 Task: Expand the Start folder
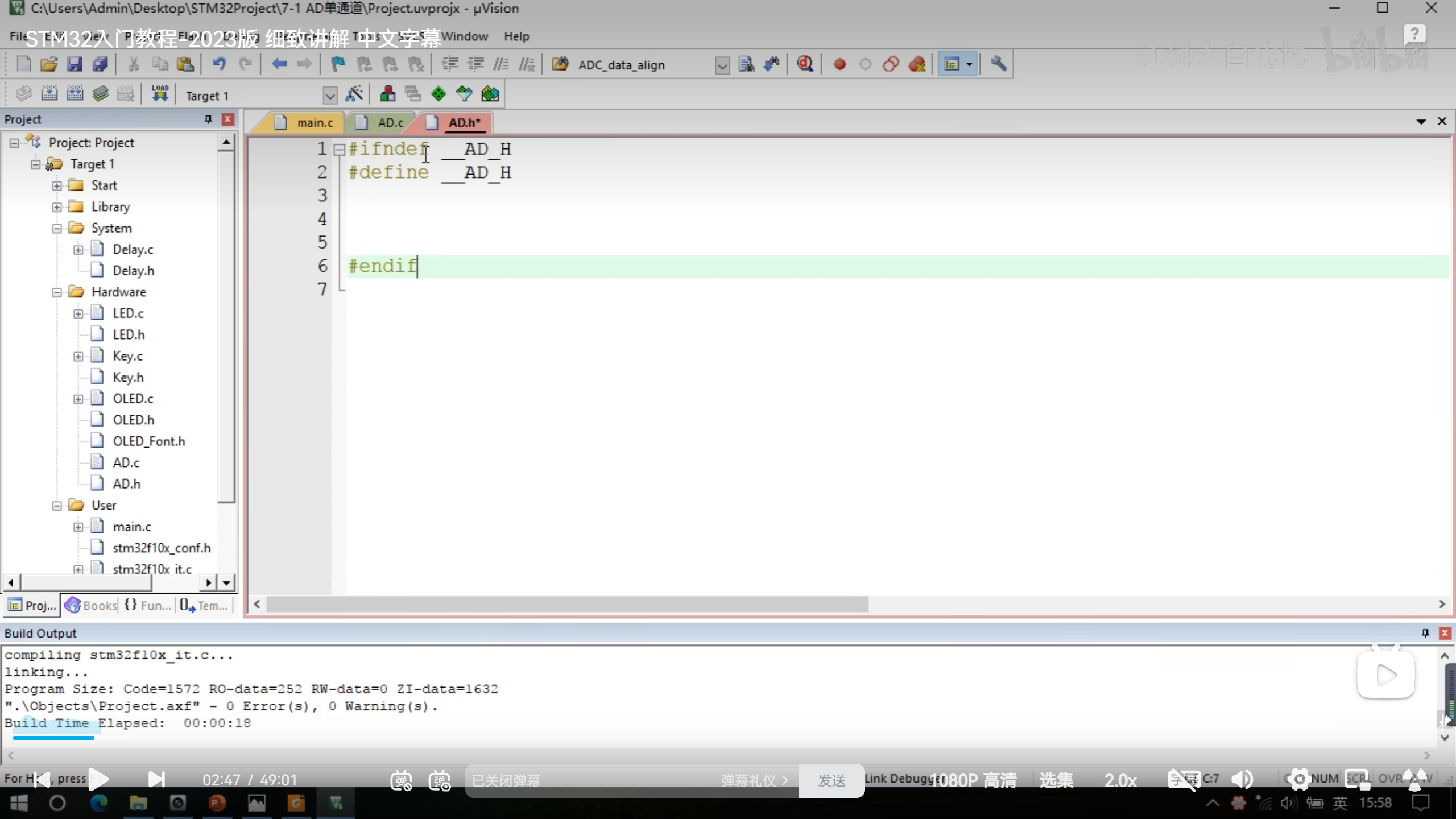57,185
